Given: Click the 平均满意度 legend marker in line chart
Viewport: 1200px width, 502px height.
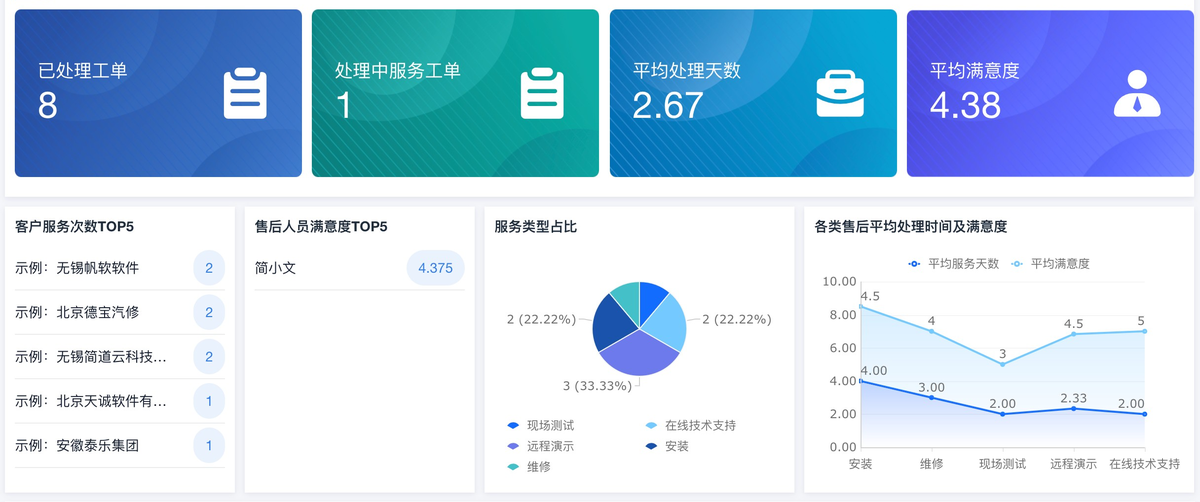Looking at the screenshot, I should (1018, 264).
